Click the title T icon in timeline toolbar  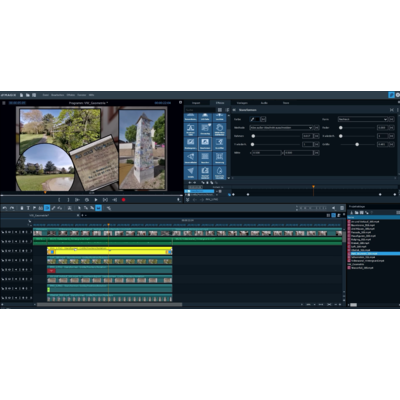(28, 208)
